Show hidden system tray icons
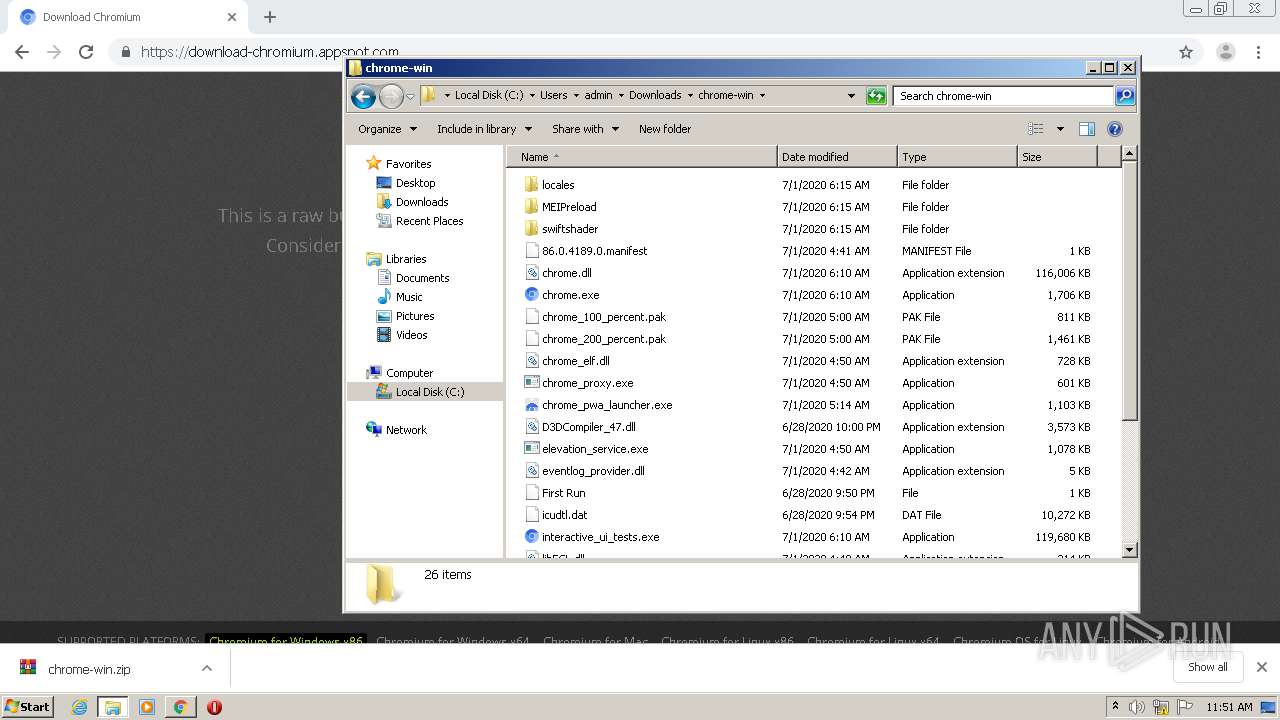The width and height of the screenshot is (1280, 720). point(1115,707)
